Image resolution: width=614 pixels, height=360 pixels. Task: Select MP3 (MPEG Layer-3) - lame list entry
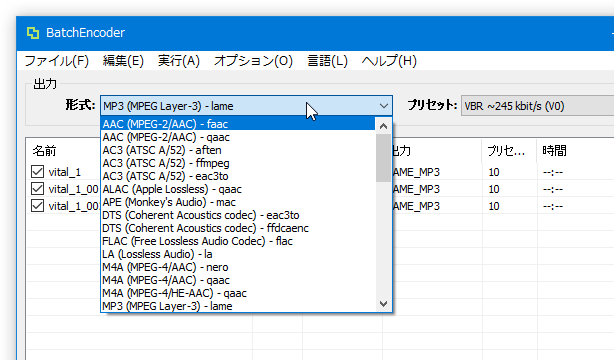point(238,306)
